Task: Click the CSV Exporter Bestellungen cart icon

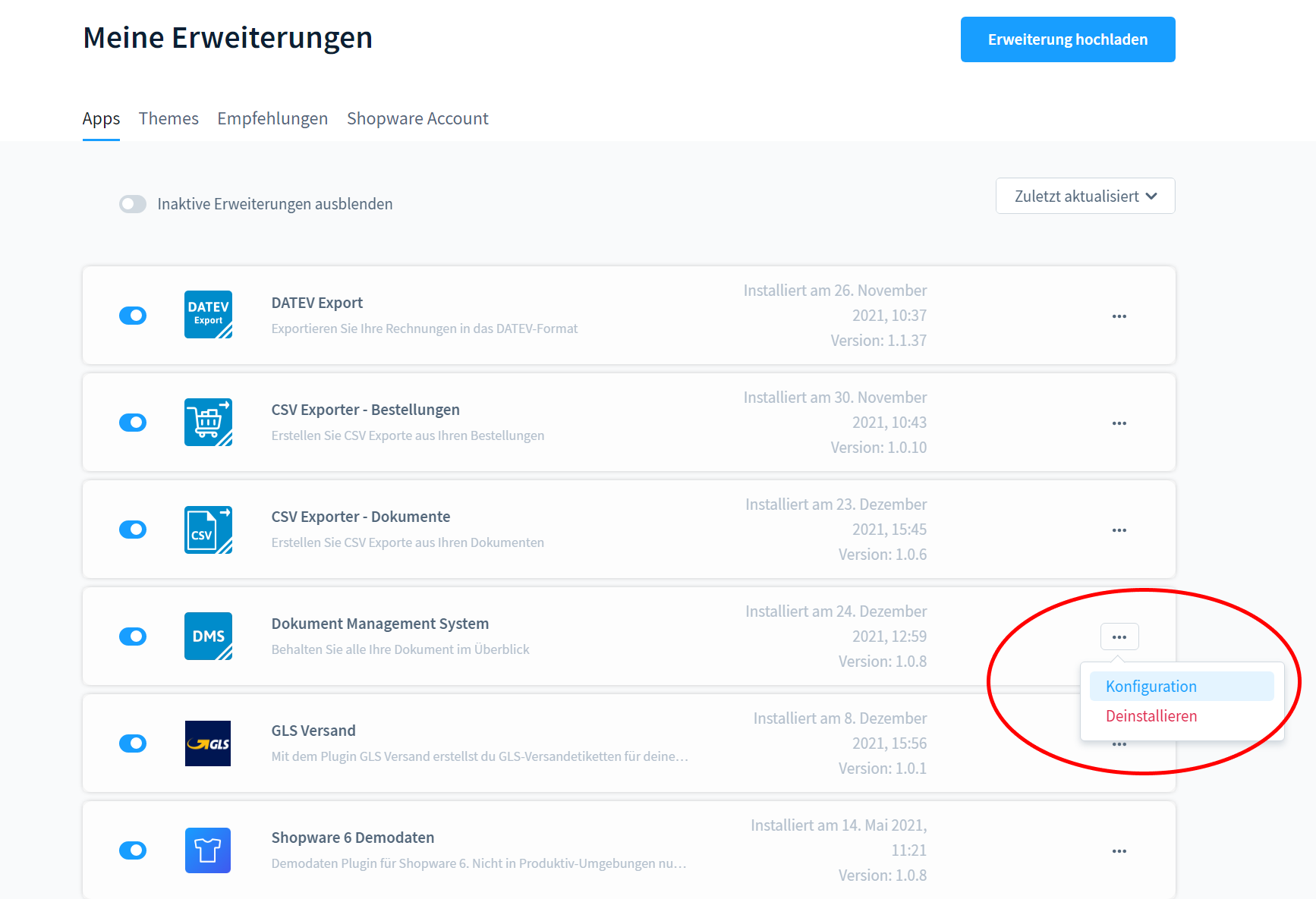Action: (x=208, y=422)
